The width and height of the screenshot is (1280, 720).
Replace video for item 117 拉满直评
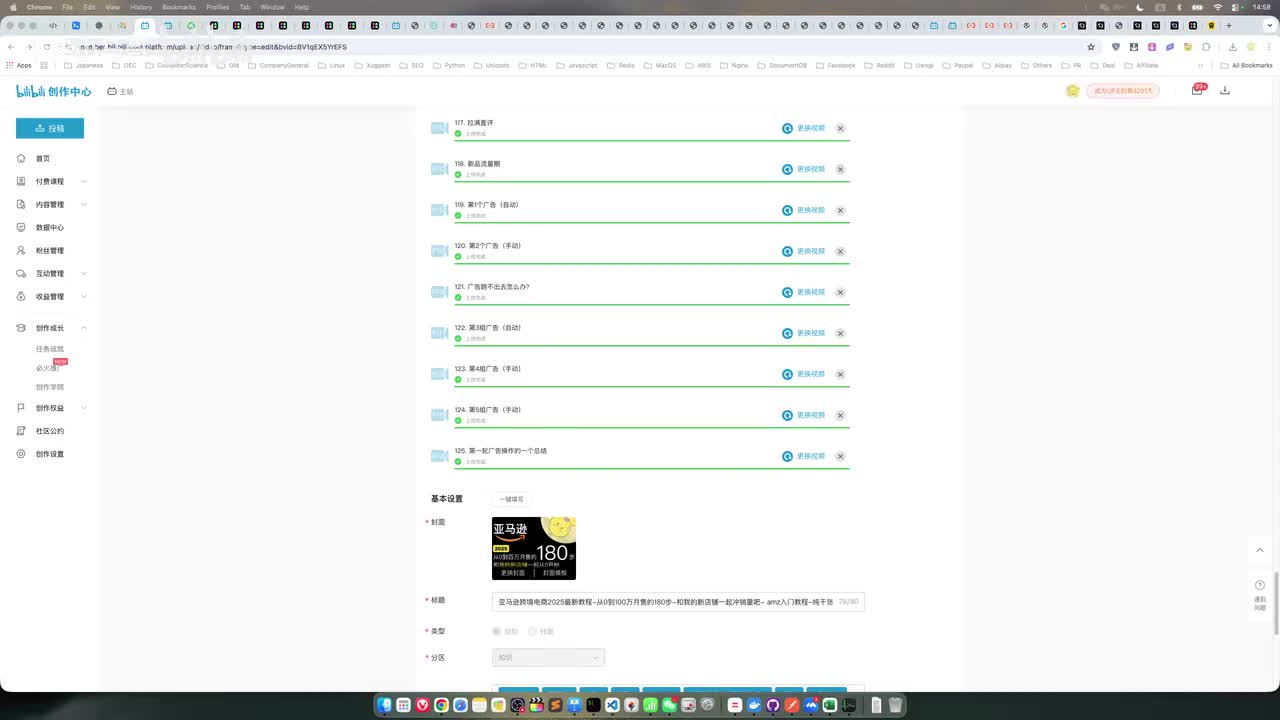pyautogui.click(x=804, y=128)
